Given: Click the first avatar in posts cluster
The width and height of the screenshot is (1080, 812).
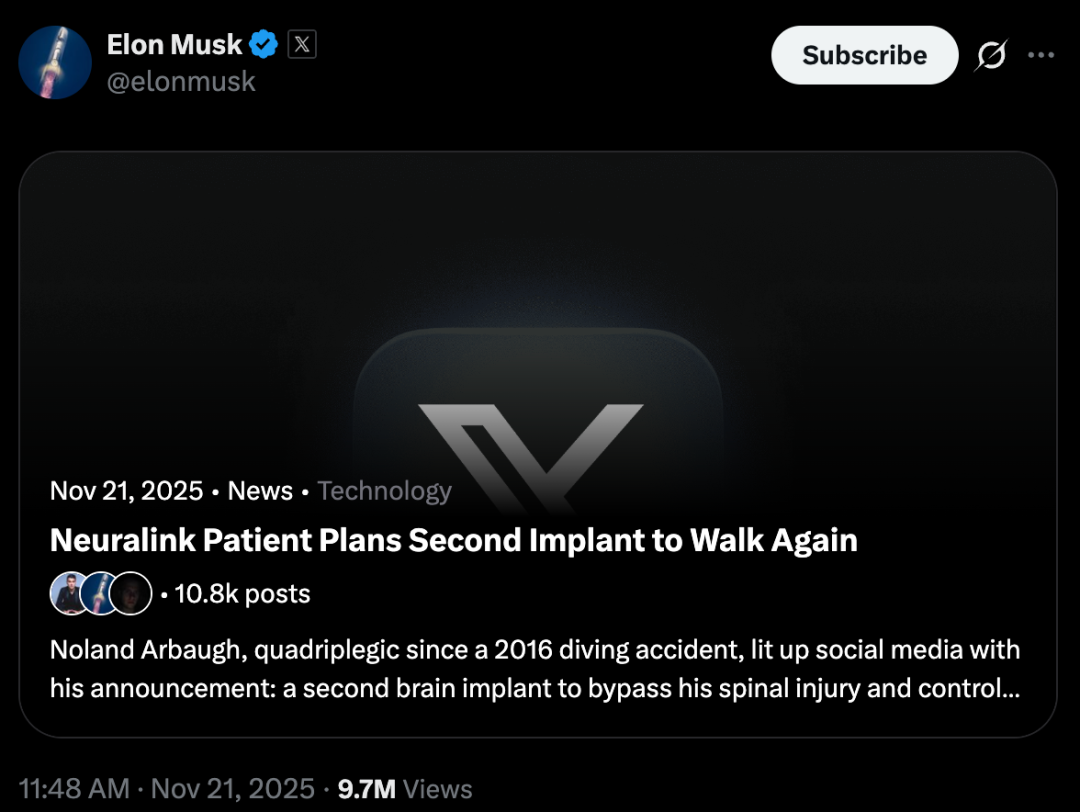Looking at the screenshot, I should pos(70,594).
